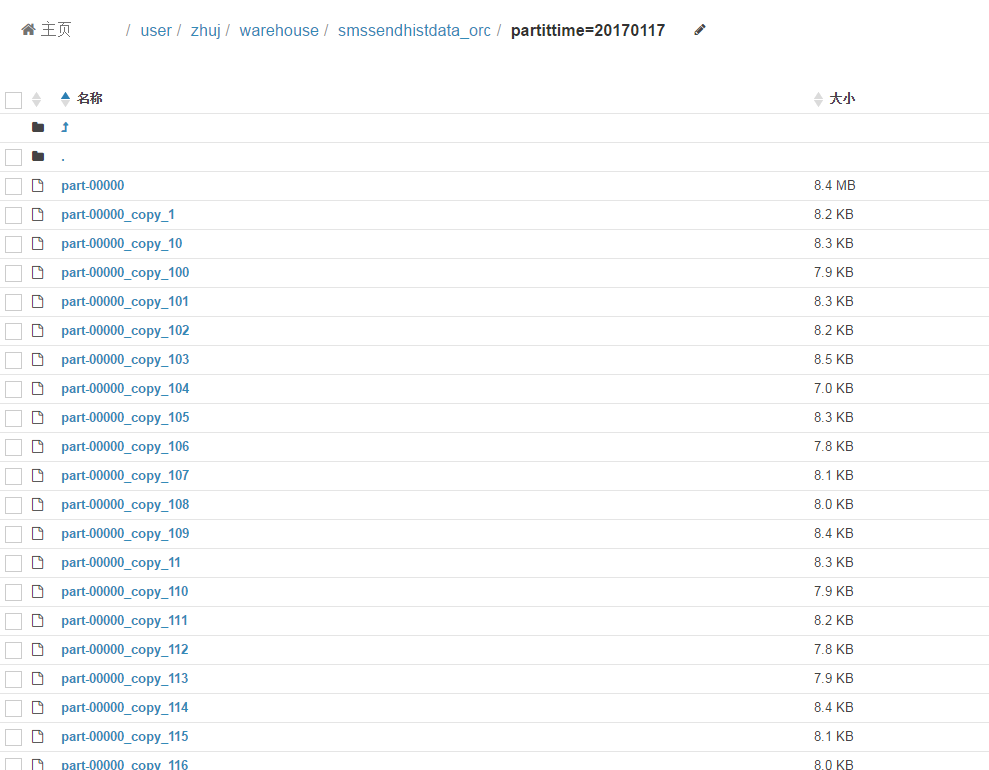989x770 pixels.
Task: Open file part-00000_copy_104
Action: coord(125,388)
